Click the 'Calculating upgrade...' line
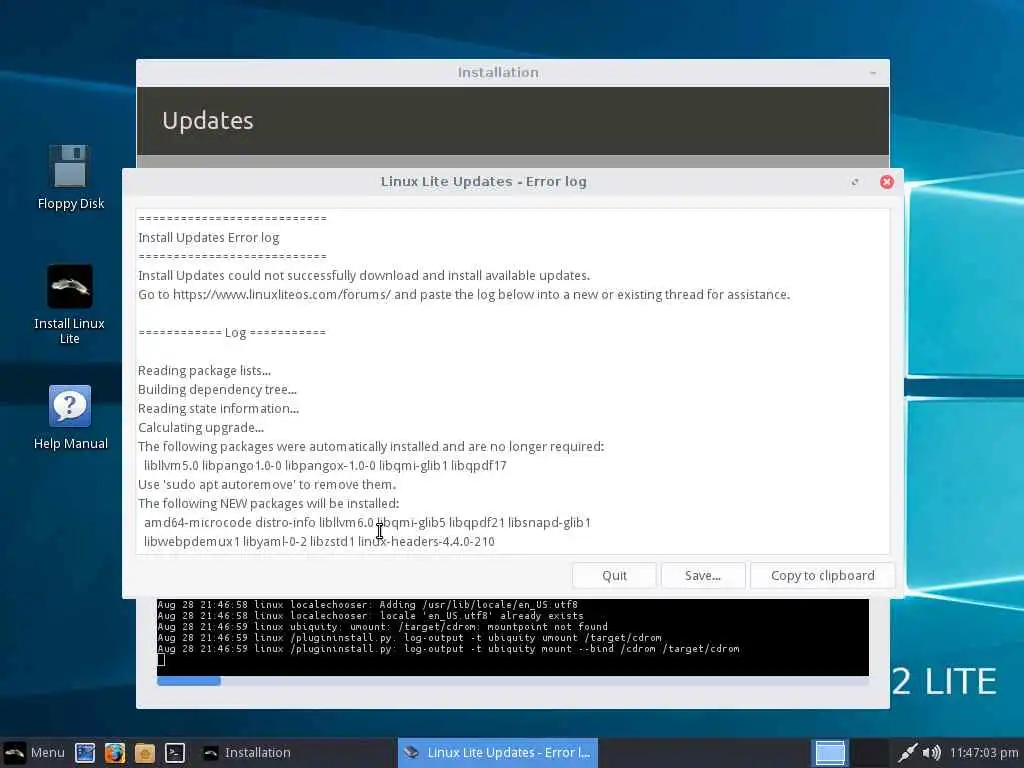The height and width of the screenshot is (768, 1024). 201,428
